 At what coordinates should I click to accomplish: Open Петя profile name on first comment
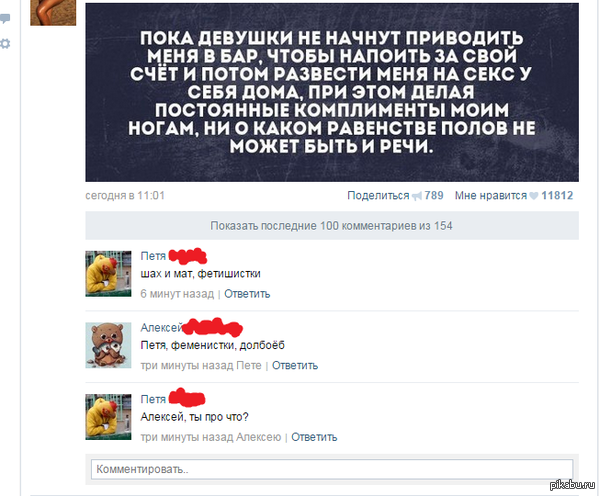click(x=153, y=256)
